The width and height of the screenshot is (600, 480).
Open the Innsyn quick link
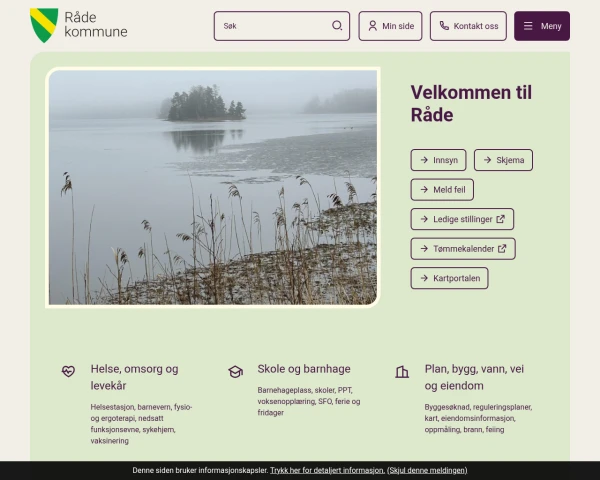439,160
